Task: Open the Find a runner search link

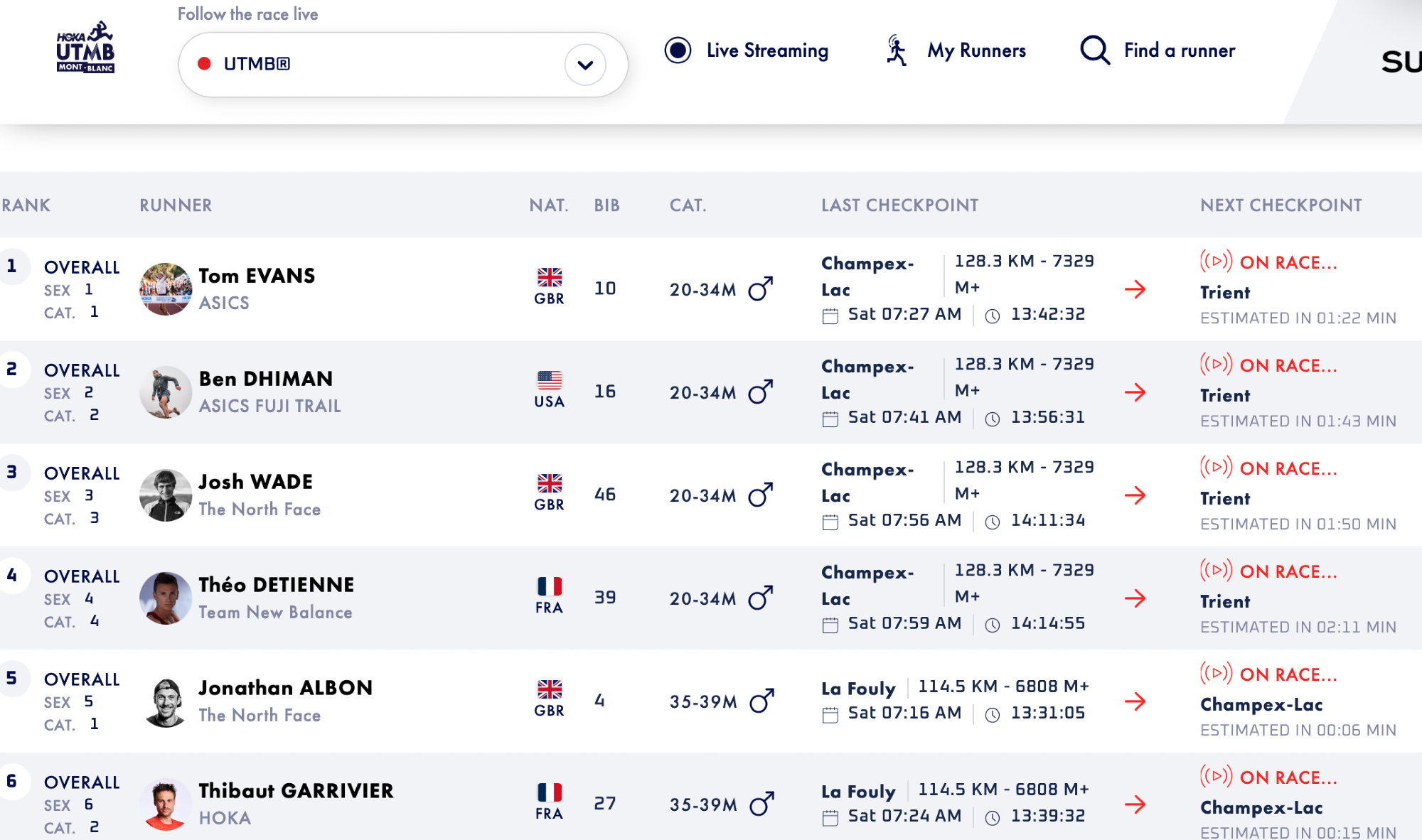Action: pyautogui.click(x=1179, y=50)
